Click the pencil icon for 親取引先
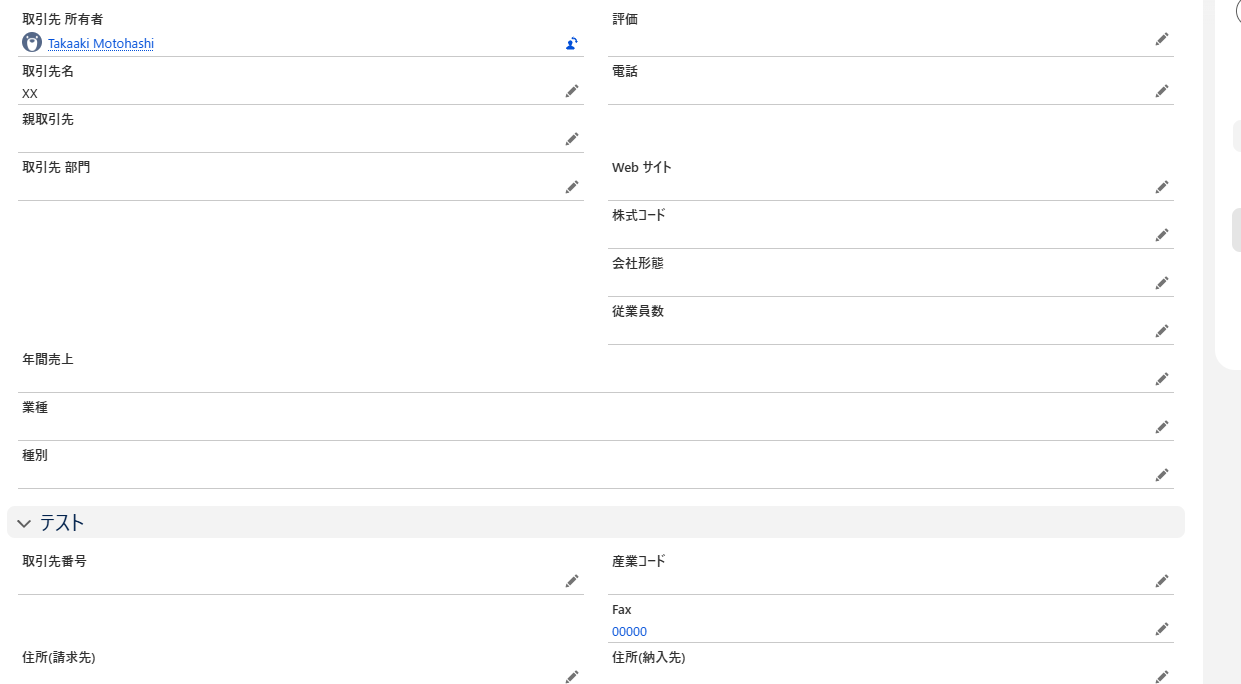The width and height of the screenshot is (1241, 684). [x=572, y=139]
